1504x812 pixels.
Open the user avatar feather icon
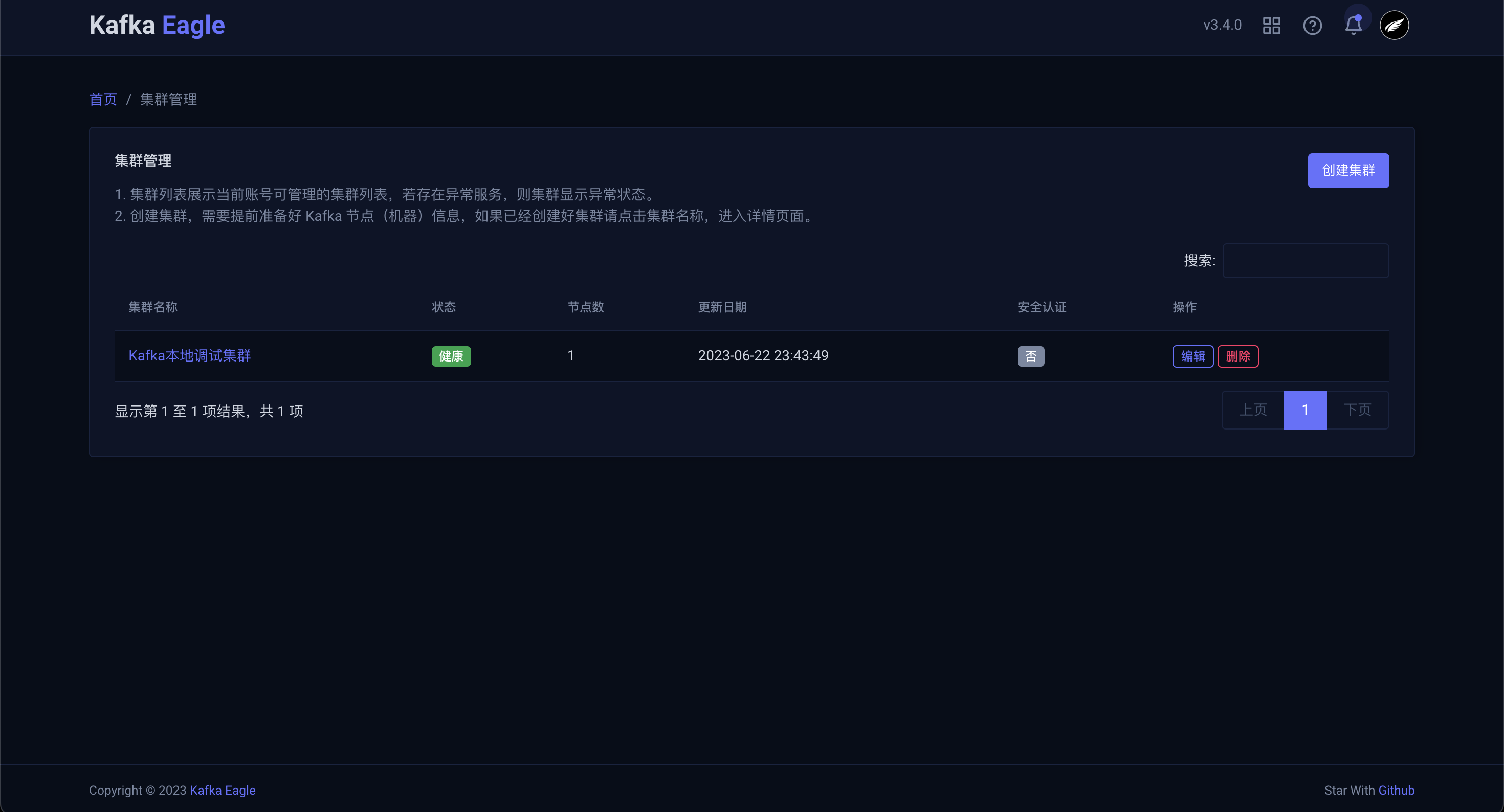(1394, 25)
